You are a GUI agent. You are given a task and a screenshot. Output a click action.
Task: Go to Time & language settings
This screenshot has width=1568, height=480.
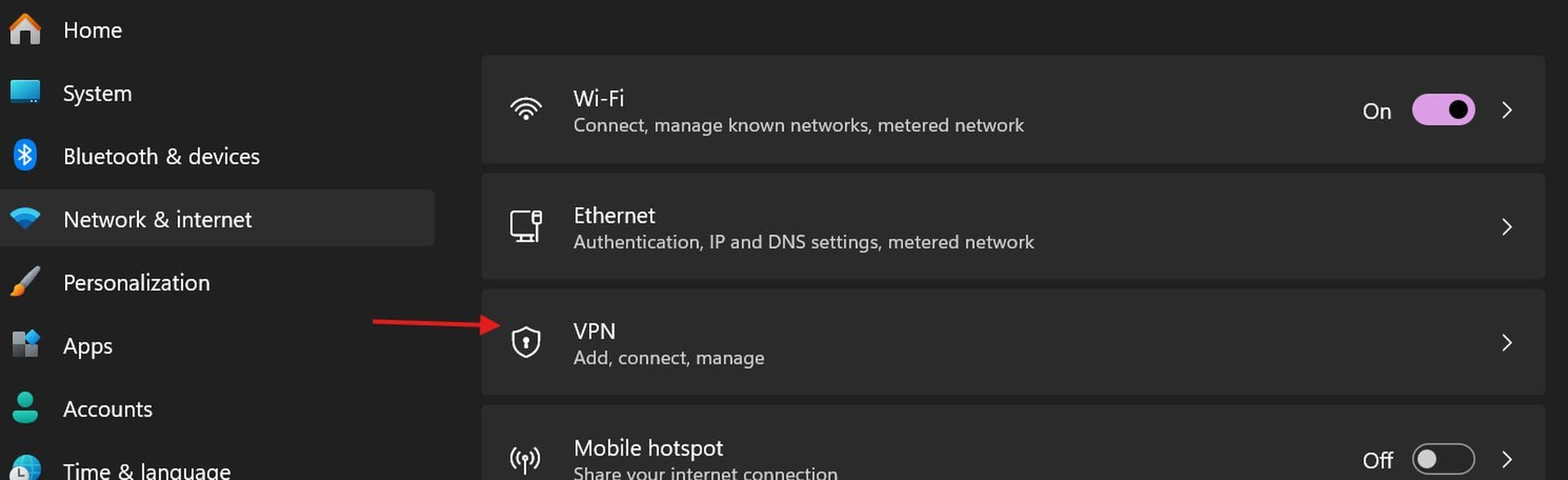[147, 470]
